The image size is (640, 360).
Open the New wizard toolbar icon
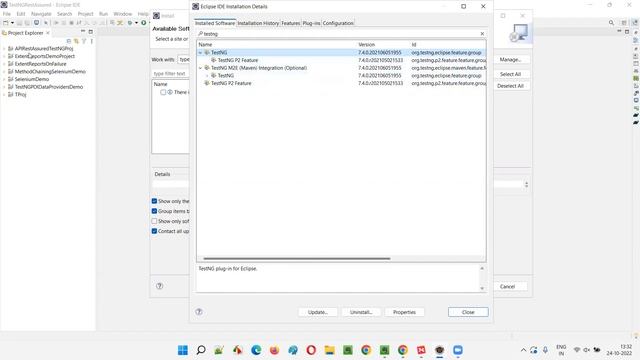pyautogui.click(x=6, y=23)
